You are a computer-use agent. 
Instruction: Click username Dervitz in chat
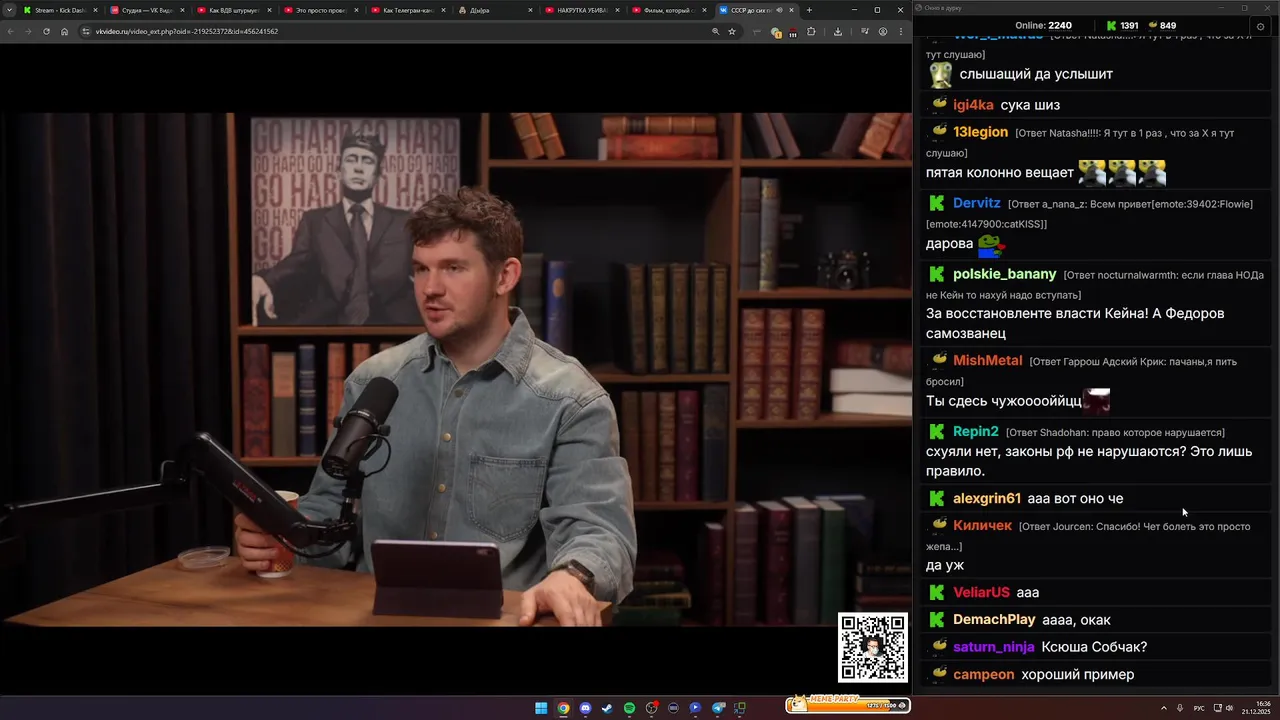click(x=976, y=203)
